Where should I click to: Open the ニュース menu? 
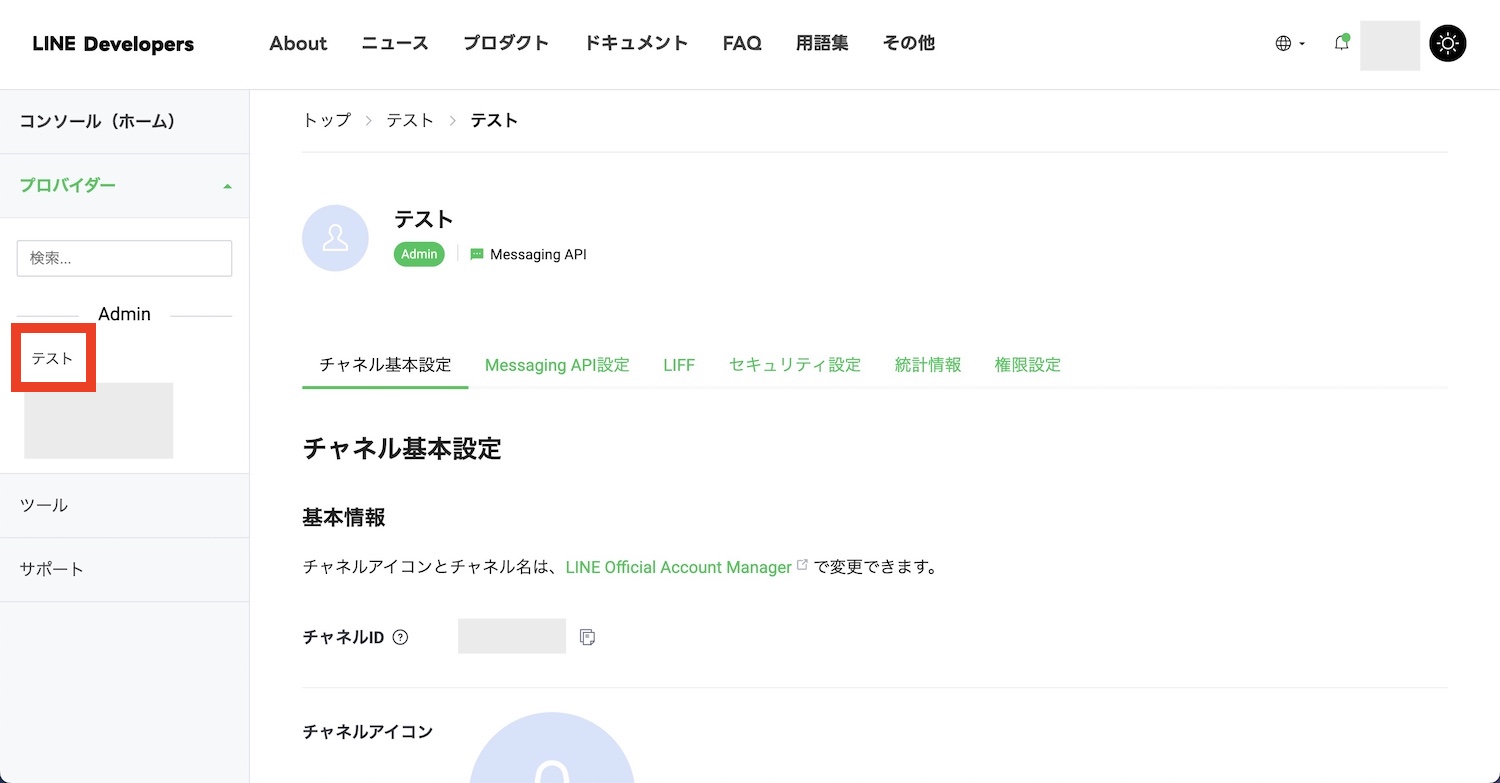pos(395,43)
